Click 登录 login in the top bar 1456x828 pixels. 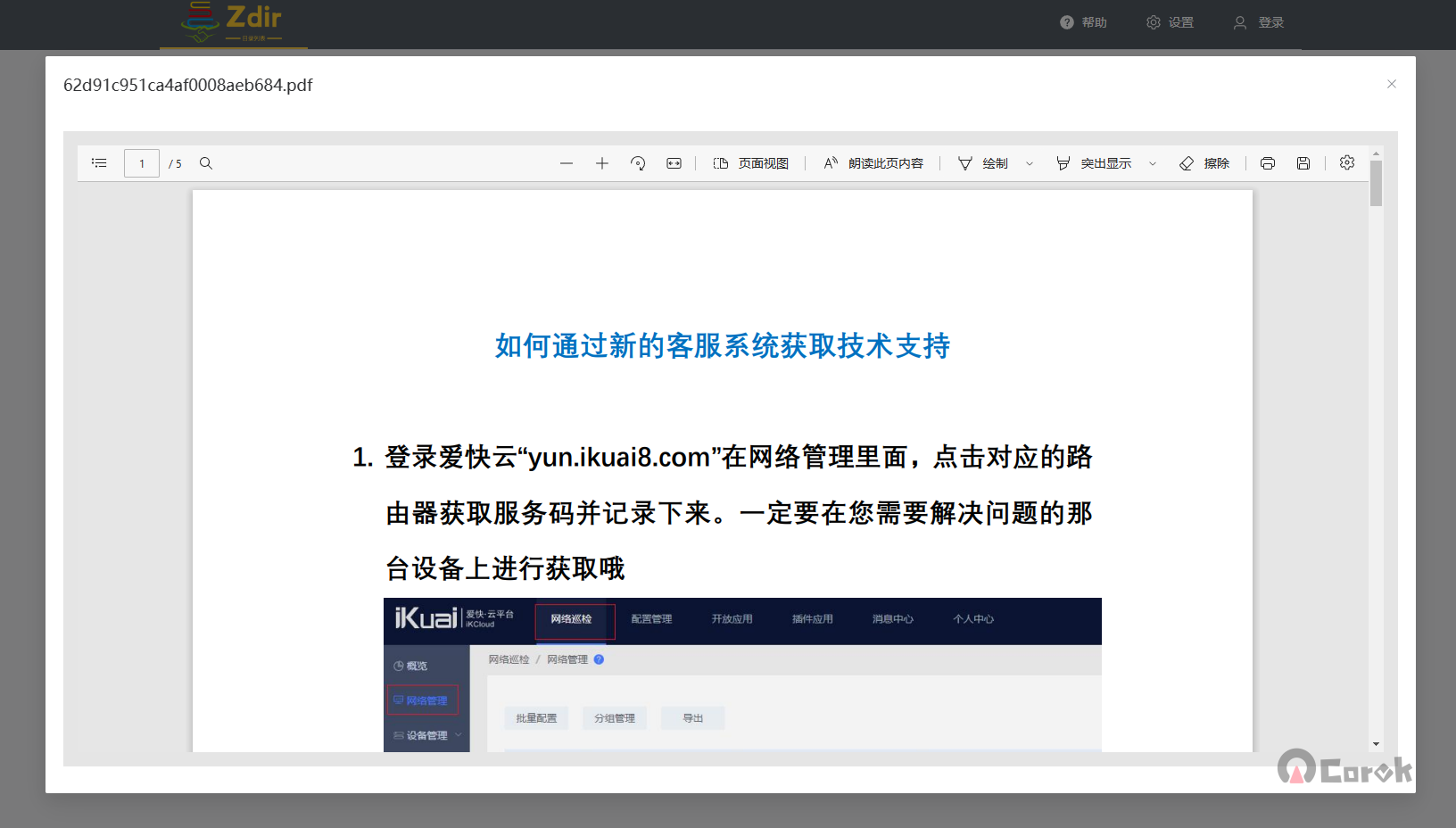1259,22
